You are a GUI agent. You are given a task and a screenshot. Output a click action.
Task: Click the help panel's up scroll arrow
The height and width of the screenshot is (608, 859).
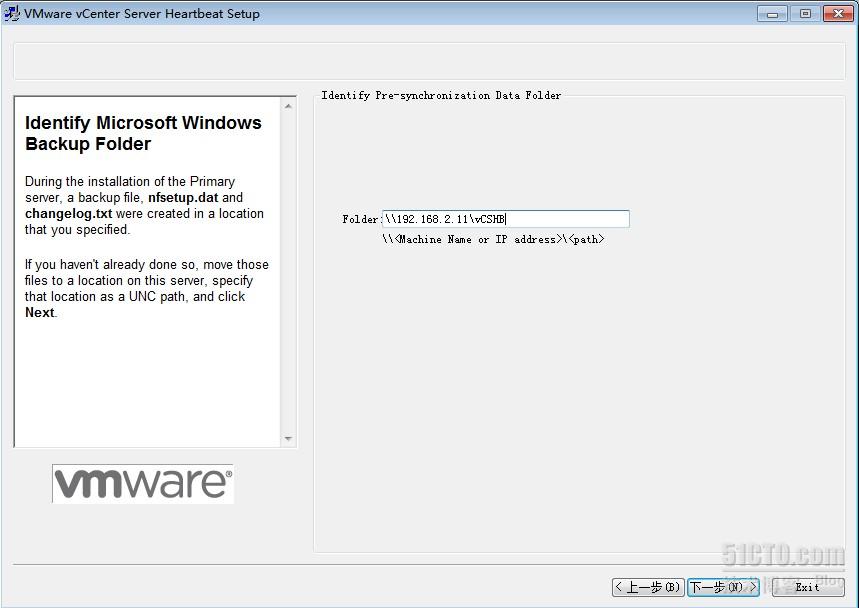click(x=288, y=106)
